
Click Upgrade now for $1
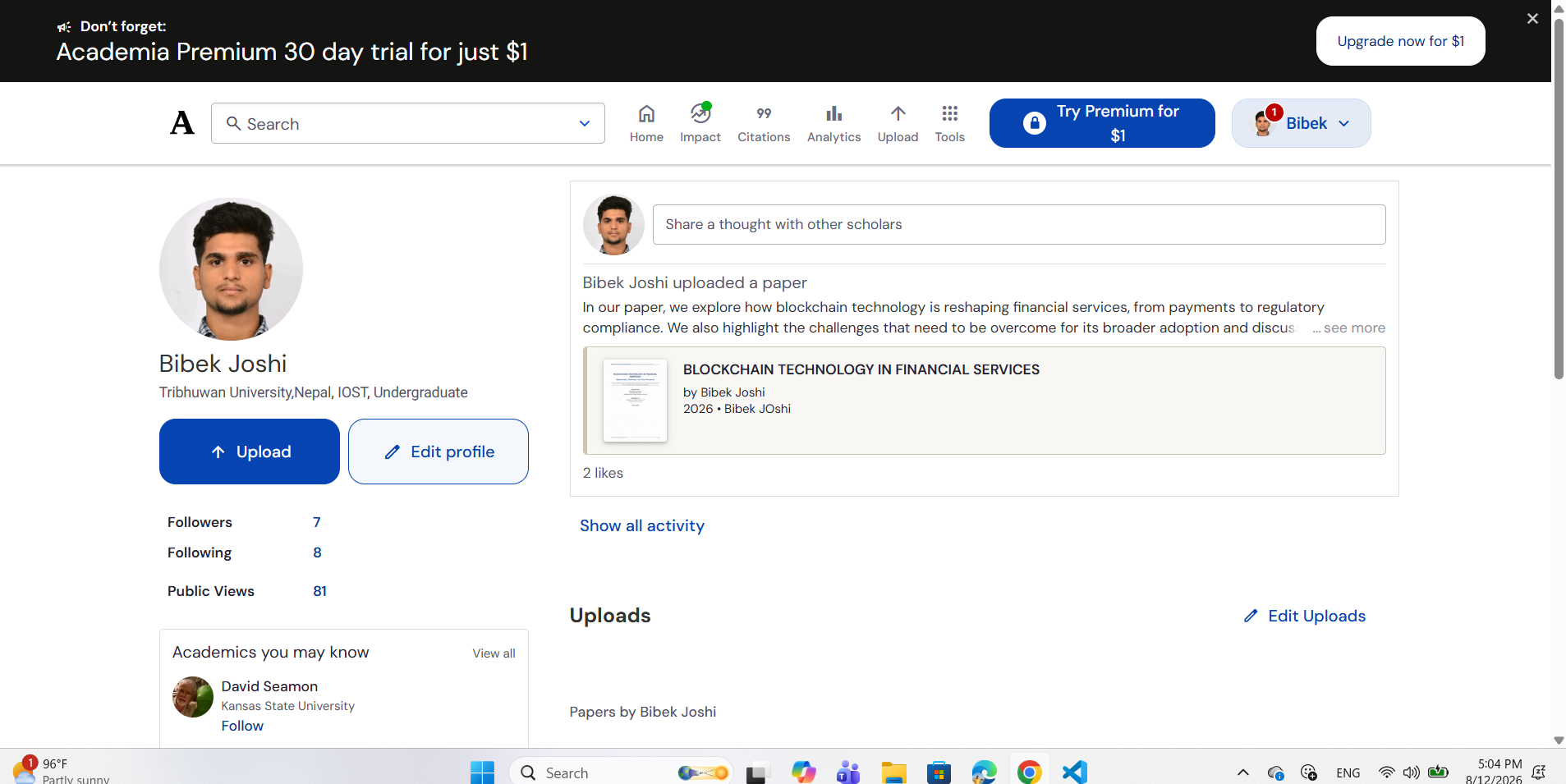click(x=1401, y=41)
